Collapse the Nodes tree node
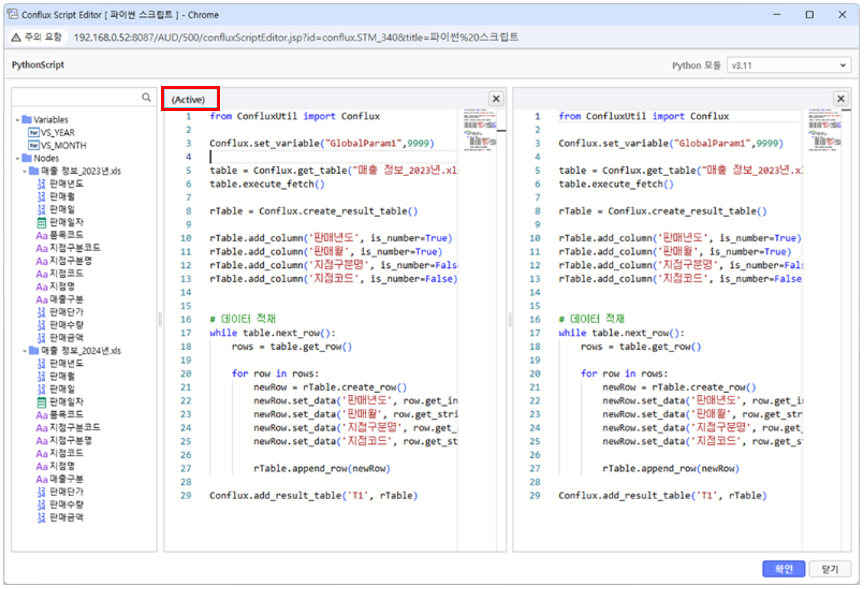This screenshot has width=865, height=589. (x=17, y=158)
